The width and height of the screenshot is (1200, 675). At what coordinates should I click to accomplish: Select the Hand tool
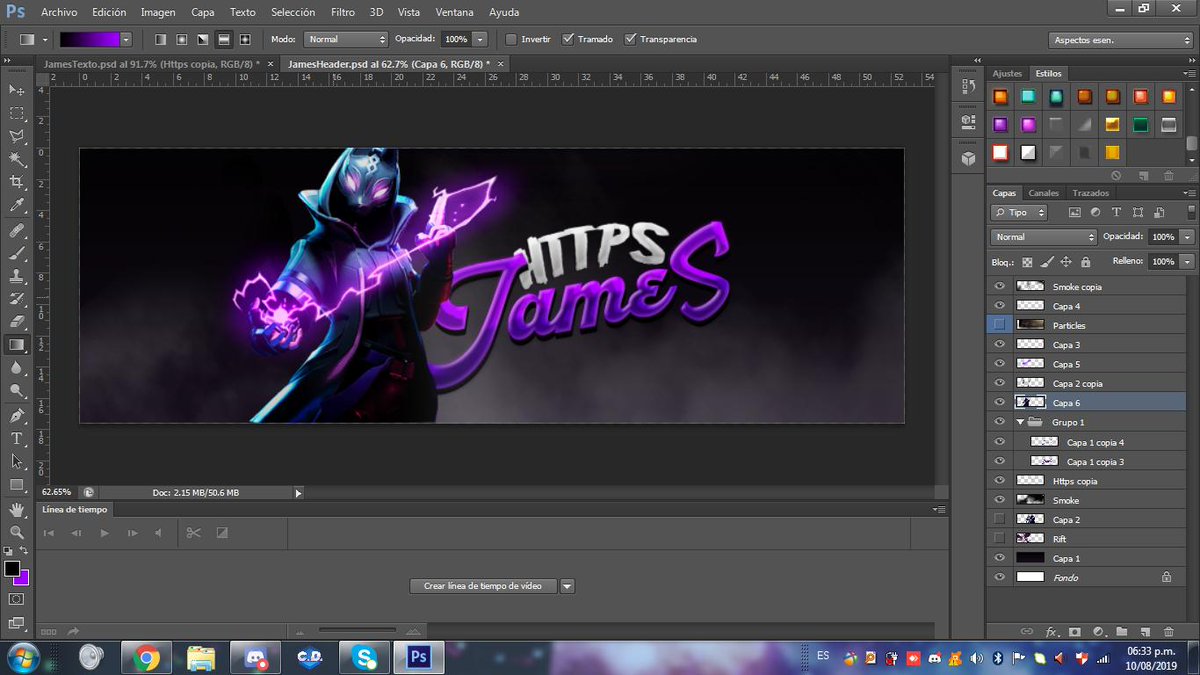[16, 509]
